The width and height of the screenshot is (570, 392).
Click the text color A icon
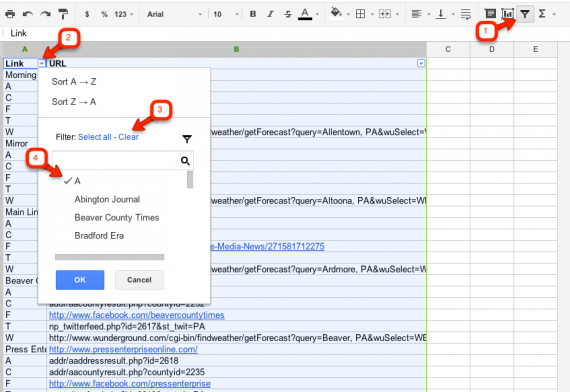click(305, 14)
